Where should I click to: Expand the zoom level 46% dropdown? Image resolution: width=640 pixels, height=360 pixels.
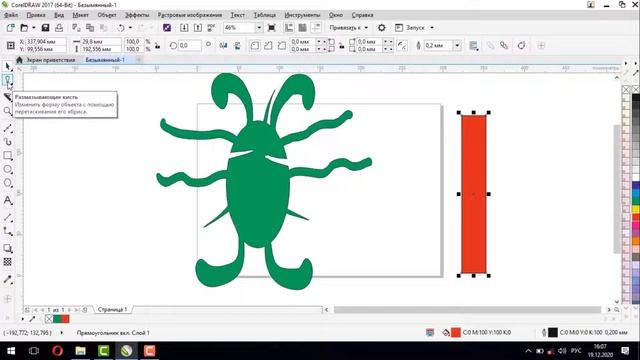[x=259, y=28]
